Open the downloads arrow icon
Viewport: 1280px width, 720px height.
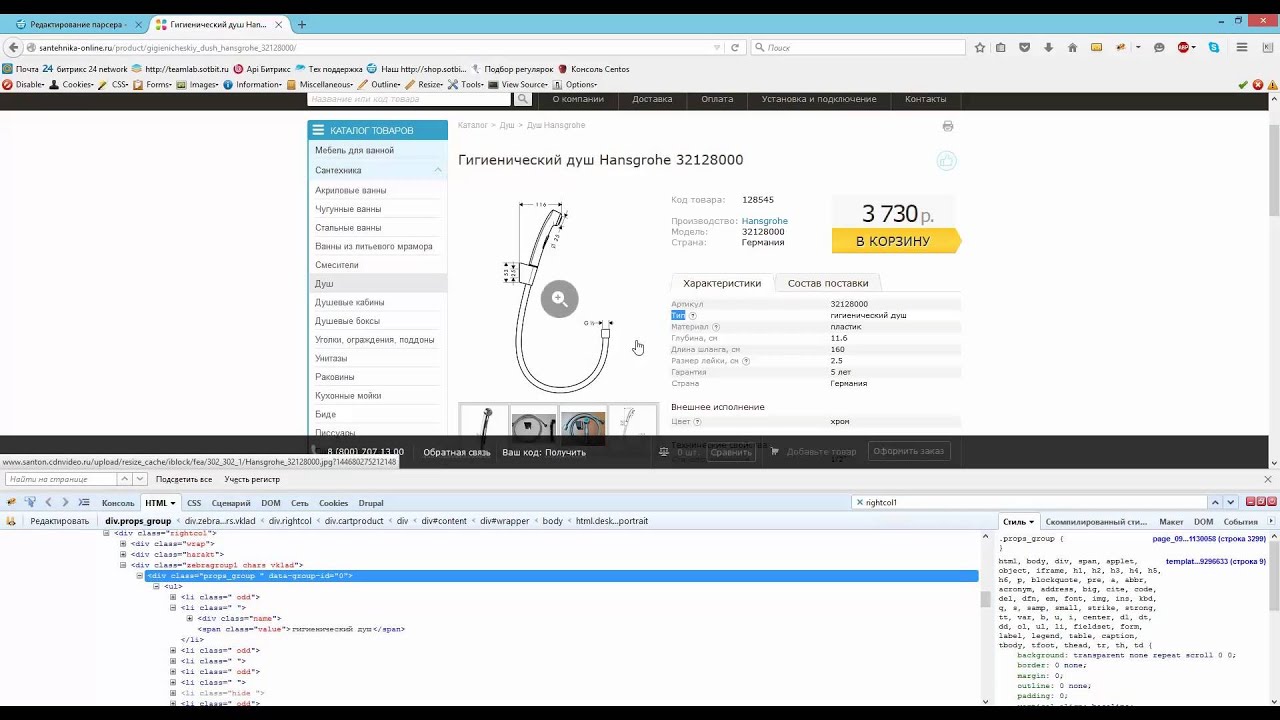tap(1049, 47)
